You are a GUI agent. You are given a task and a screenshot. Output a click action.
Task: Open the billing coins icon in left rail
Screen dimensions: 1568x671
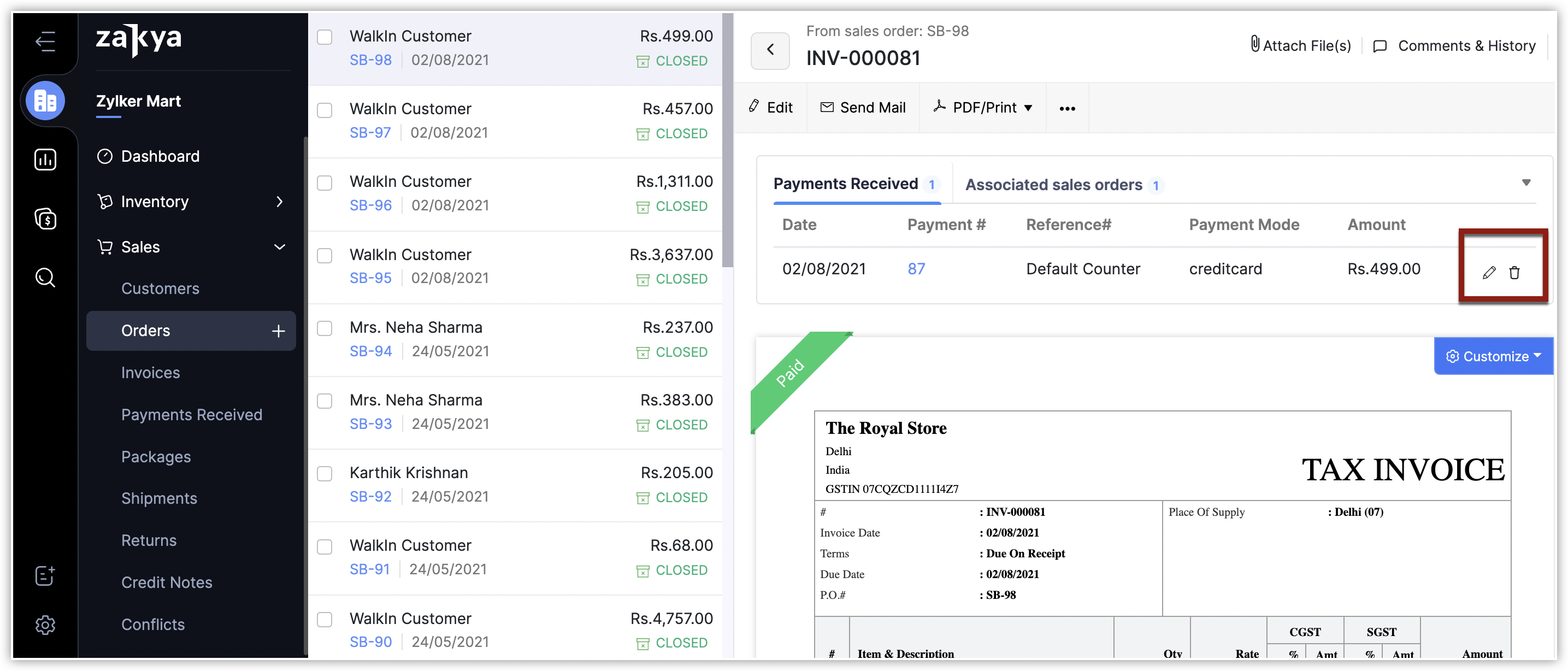[x=45, y=218]
